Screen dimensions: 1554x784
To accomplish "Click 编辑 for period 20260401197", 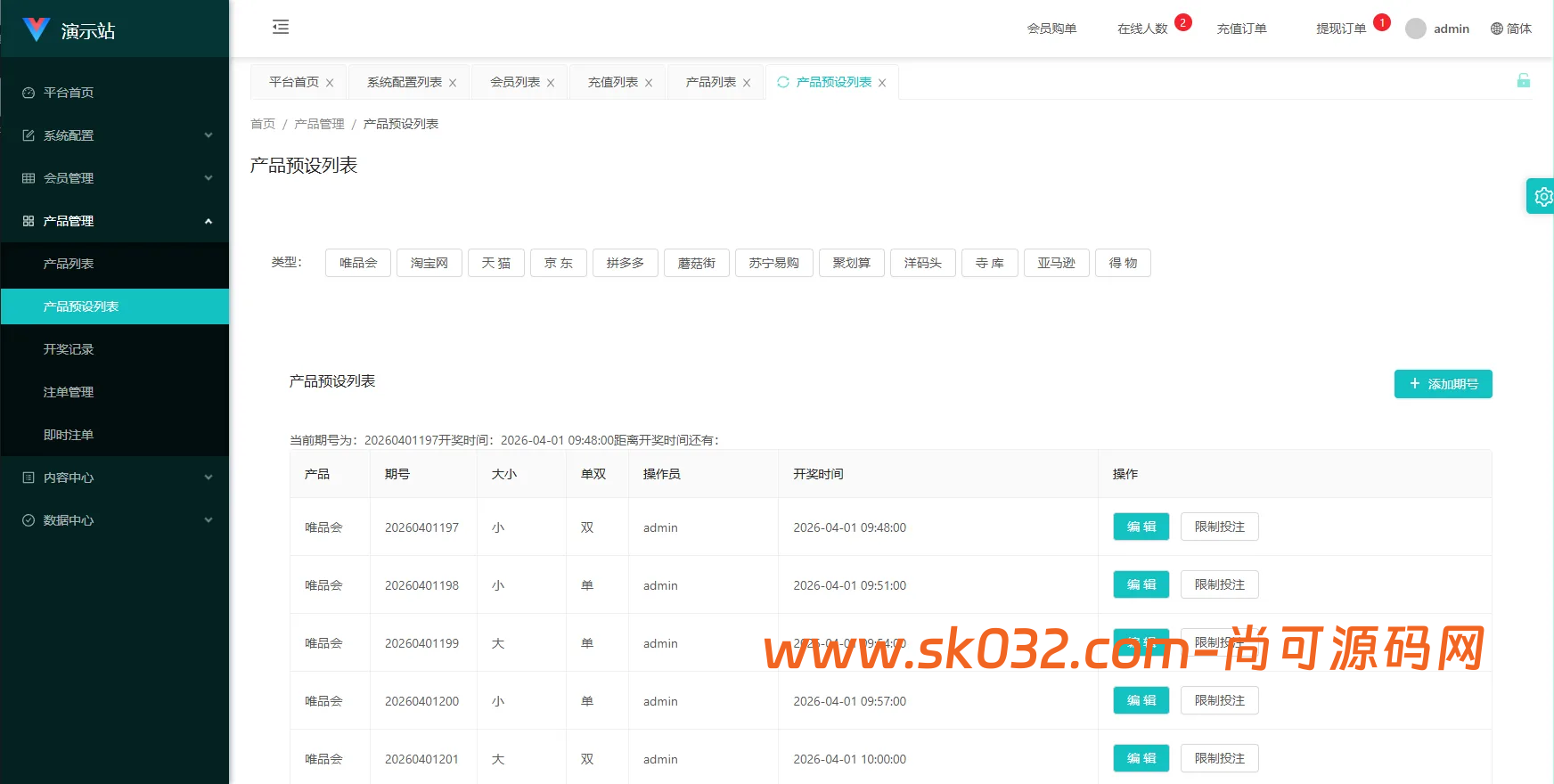I will [1141, 527].
